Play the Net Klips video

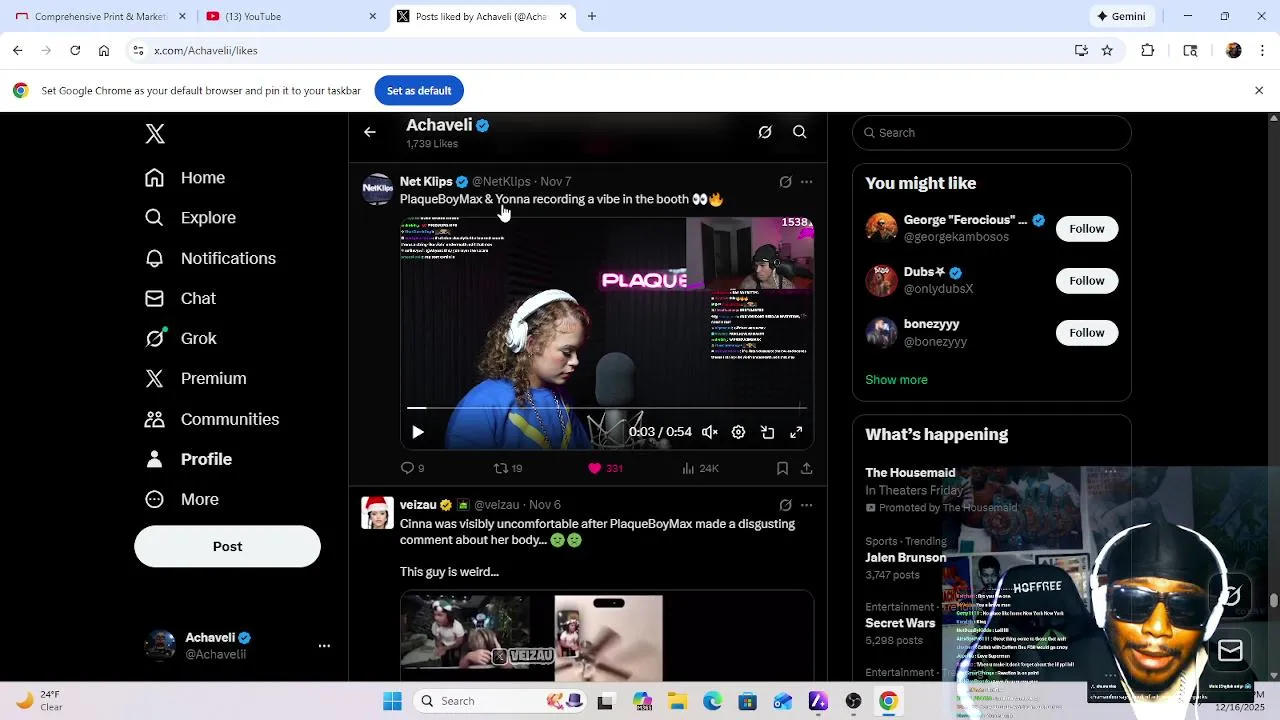(x=418, y=432)
